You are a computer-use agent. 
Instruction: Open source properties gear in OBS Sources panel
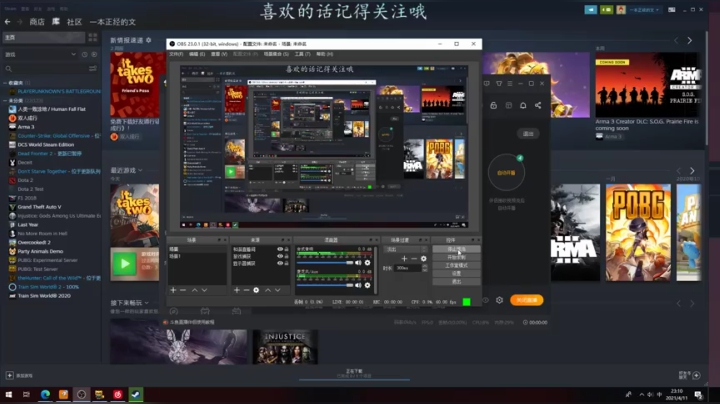(x=256, y=290)
